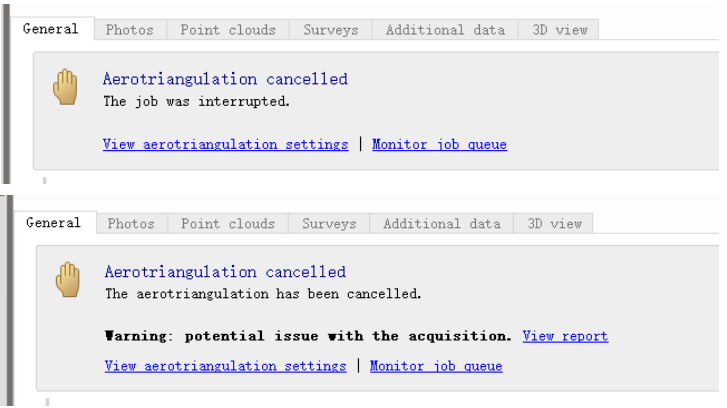Viewport: 727px width, 408px height.
Task: Select the General tab in the upper panel
Action: coord(50,29)
